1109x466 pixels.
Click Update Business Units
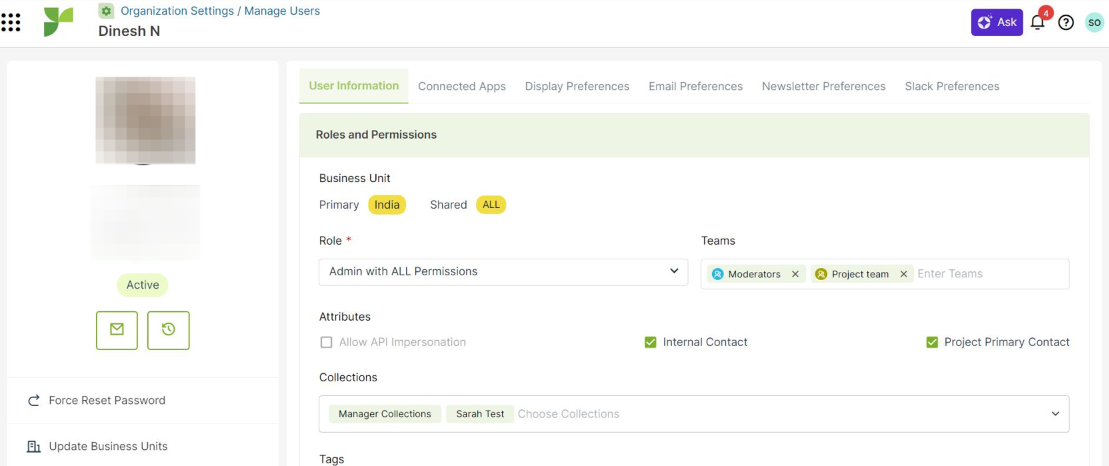coord(108,446)
